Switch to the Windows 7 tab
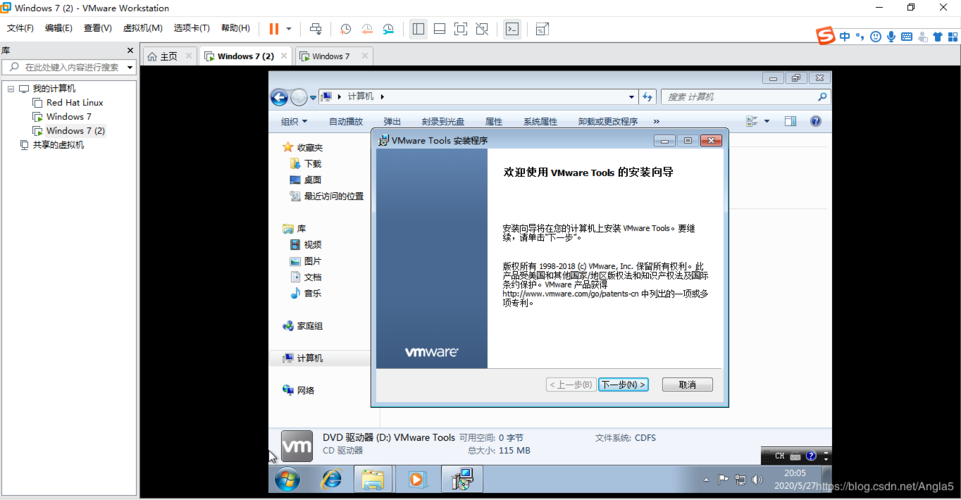This screenshot has height=500, width=961. (x=331, y=56)
